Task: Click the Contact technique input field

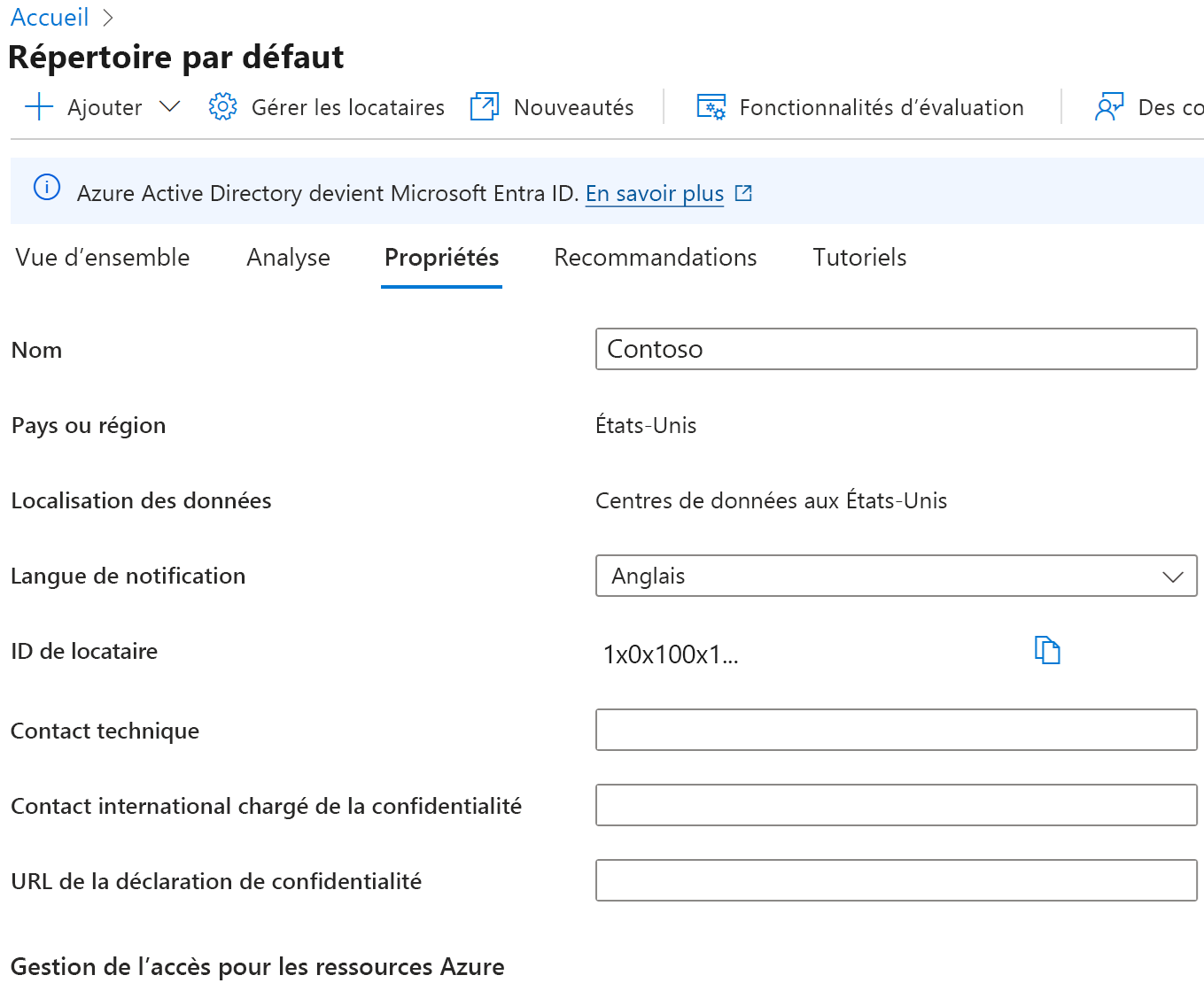Action: click(897, 730)
